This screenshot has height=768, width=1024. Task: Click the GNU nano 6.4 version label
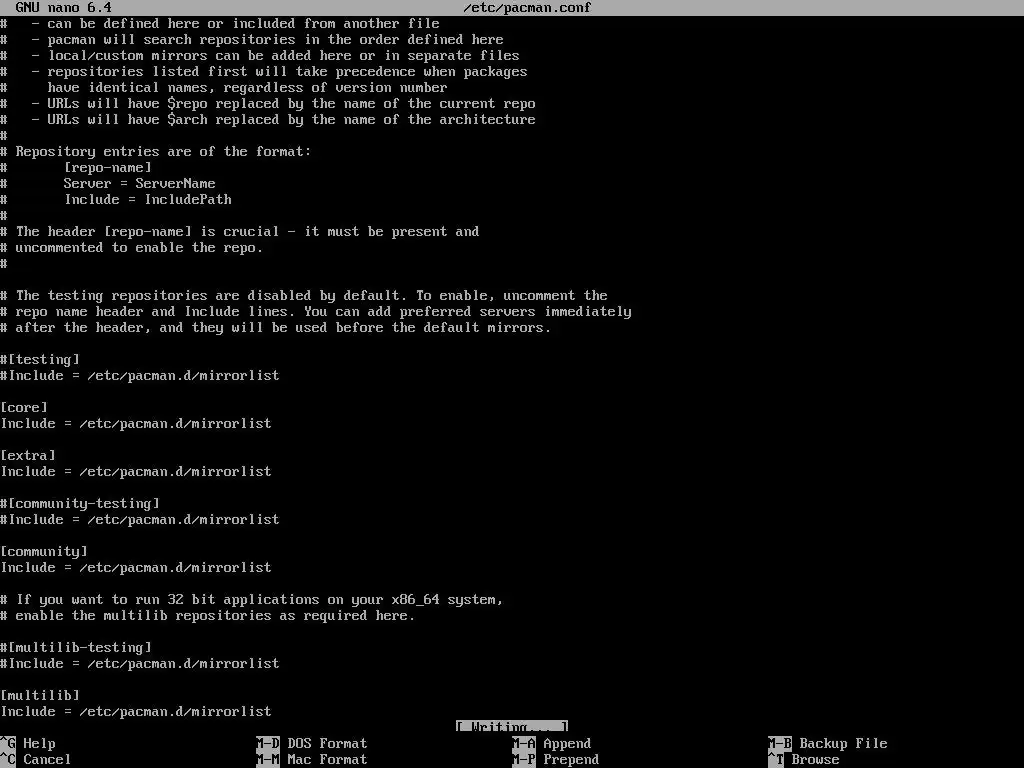point(63,8)
